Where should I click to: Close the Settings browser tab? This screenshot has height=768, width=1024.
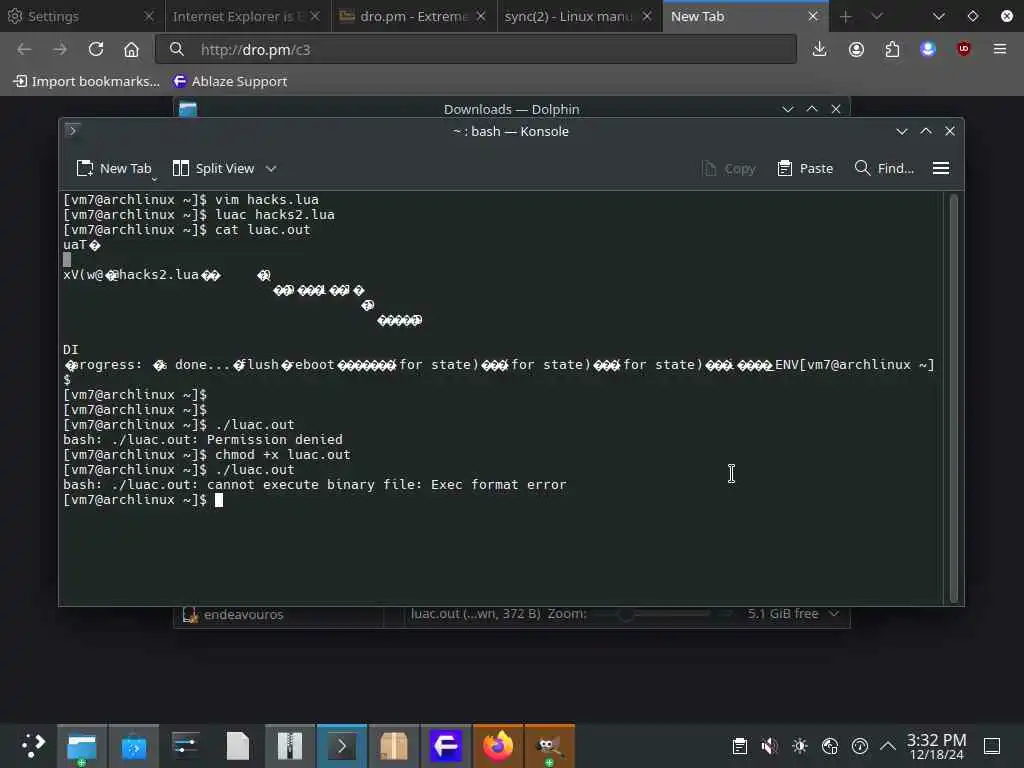tap(149, 16)
